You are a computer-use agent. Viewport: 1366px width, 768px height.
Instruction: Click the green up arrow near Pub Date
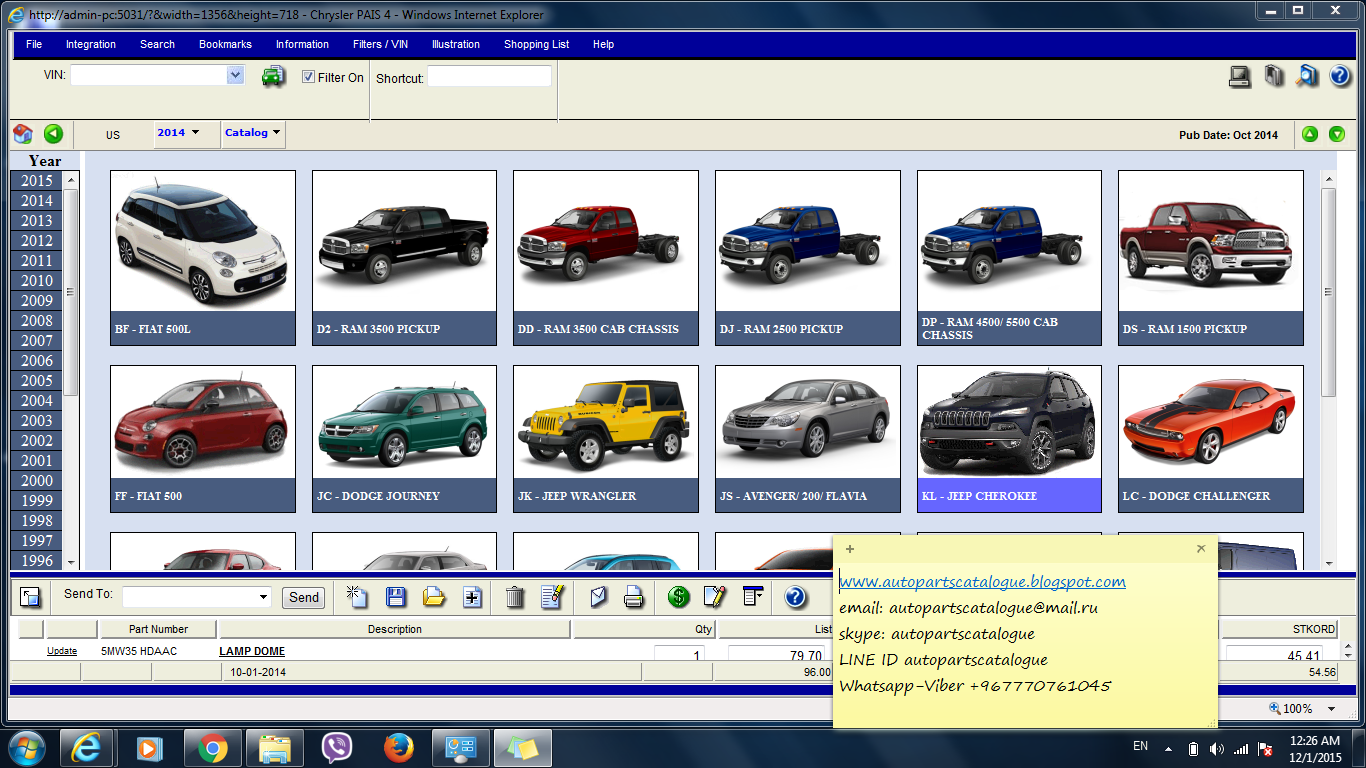[1310, 134]
